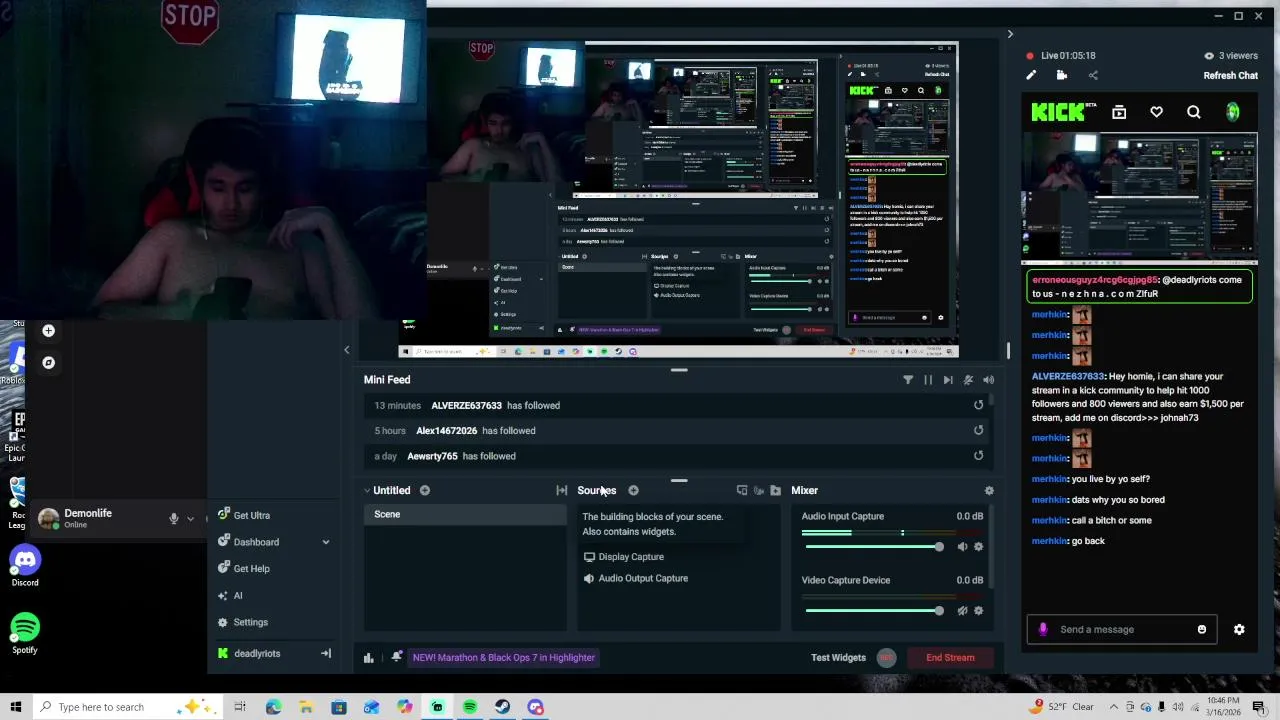Viewport: 1280px width, 720px height.
Task: Open Kick profile avatar in chat panel
Action: click(1232, 112)
